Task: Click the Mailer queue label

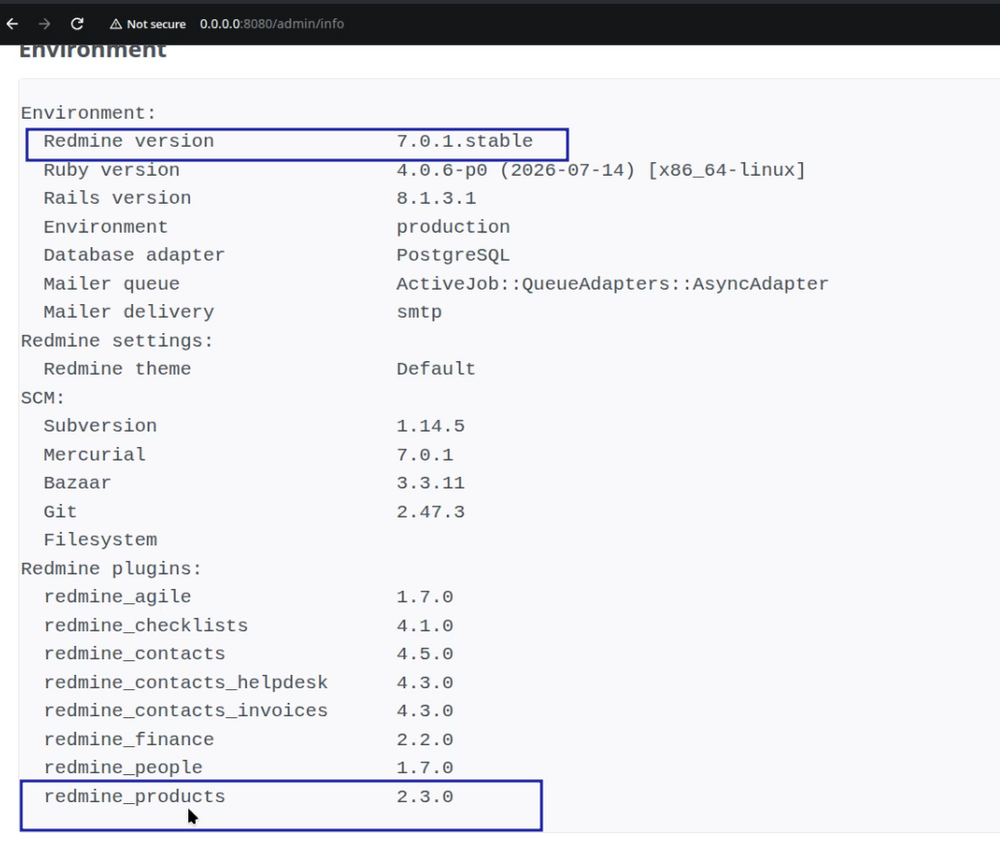Action: click(x=112, y=284)
